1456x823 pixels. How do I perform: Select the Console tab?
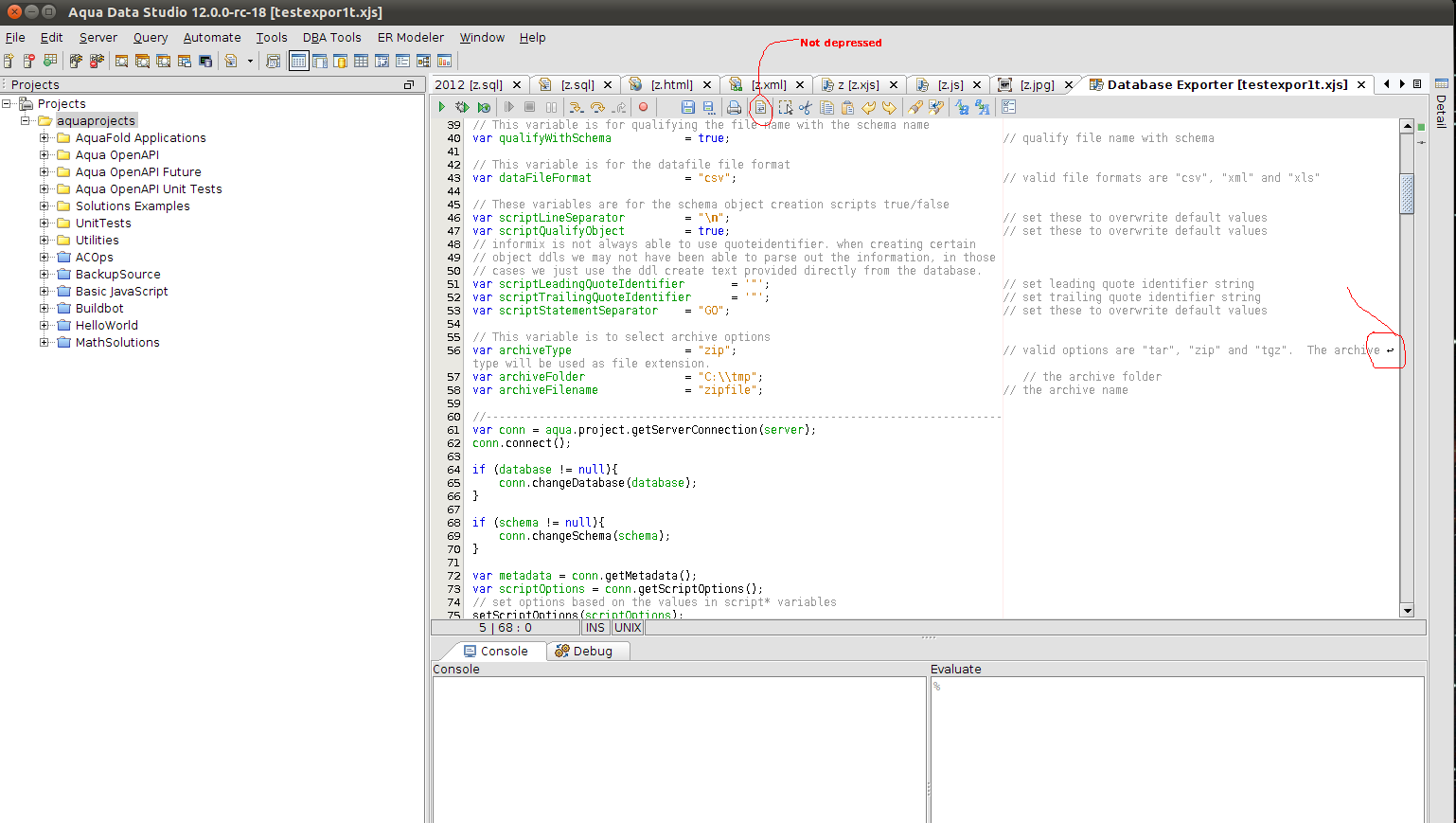[x=495, y=651]
